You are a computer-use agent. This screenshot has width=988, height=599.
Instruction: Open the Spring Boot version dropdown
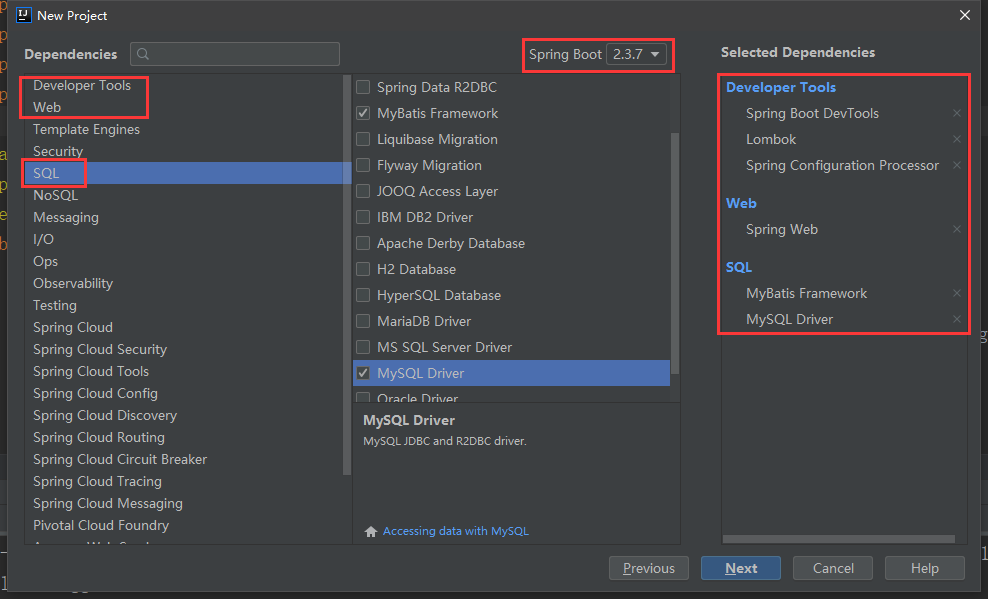point(636,55)
